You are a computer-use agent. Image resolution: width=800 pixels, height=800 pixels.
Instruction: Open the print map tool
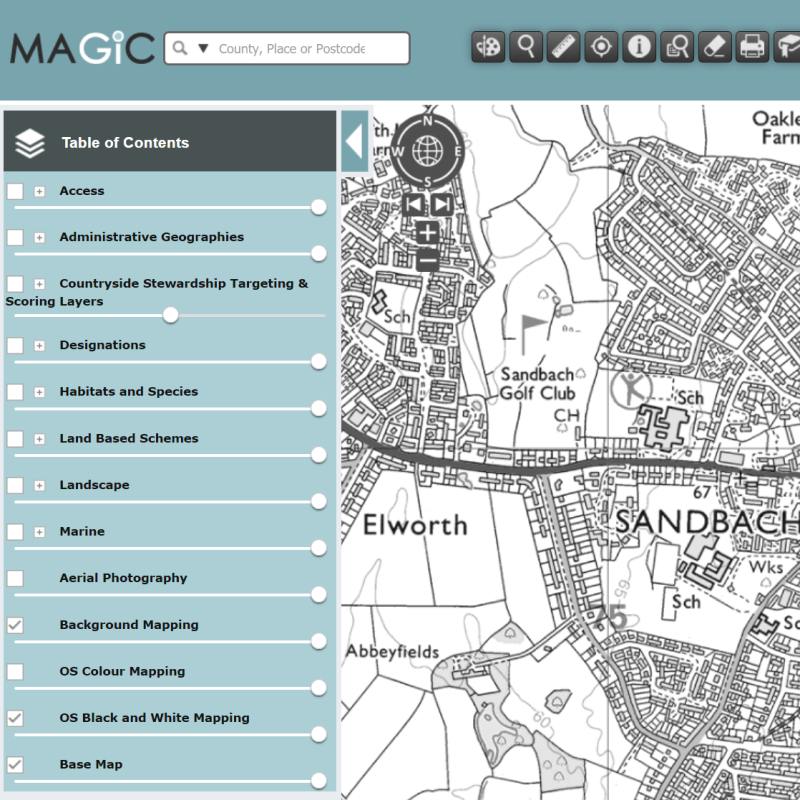click(753, 47)
